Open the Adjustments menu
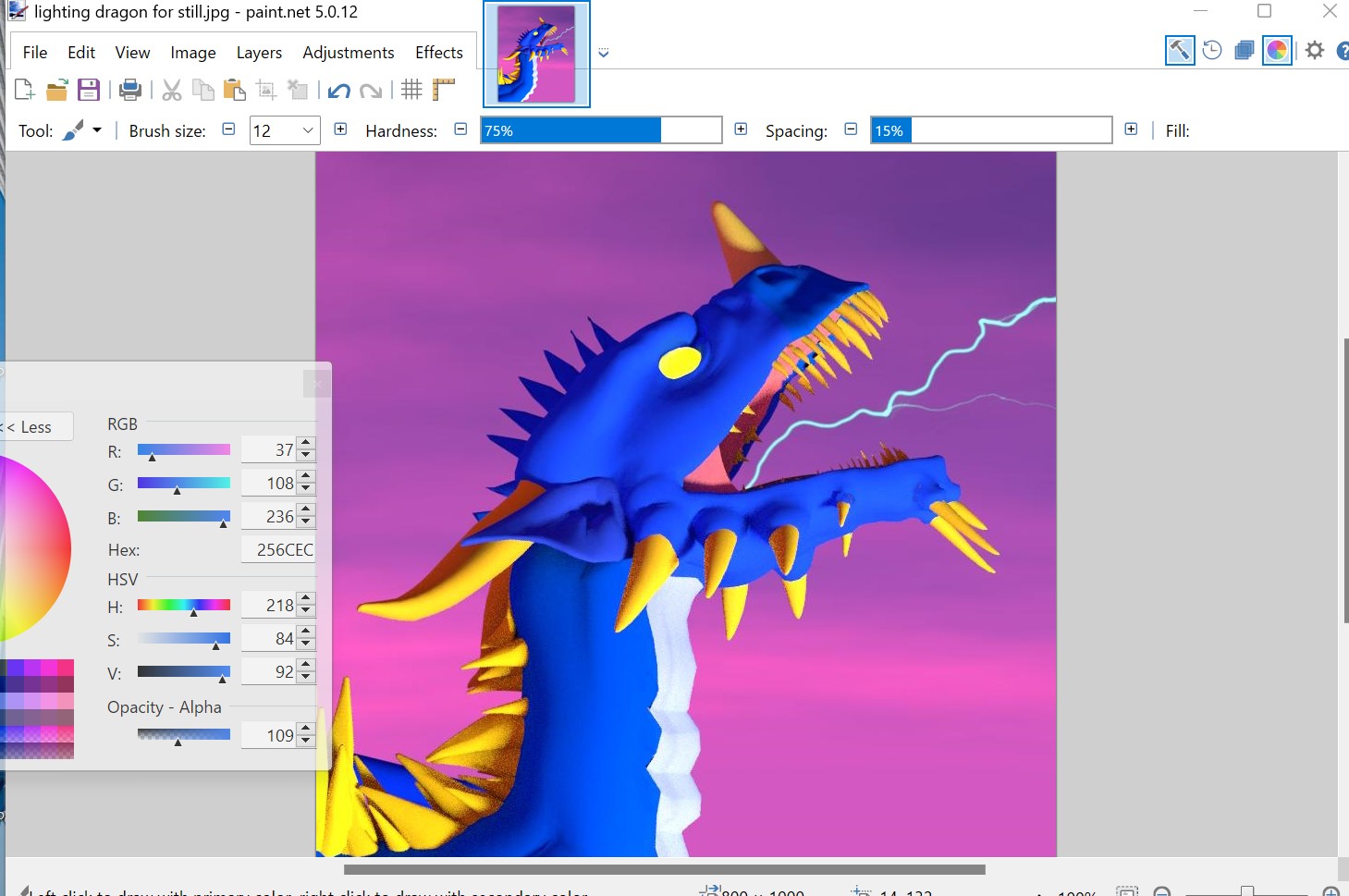This screenshot has width=1349, height=896. (x=349, y=53)
